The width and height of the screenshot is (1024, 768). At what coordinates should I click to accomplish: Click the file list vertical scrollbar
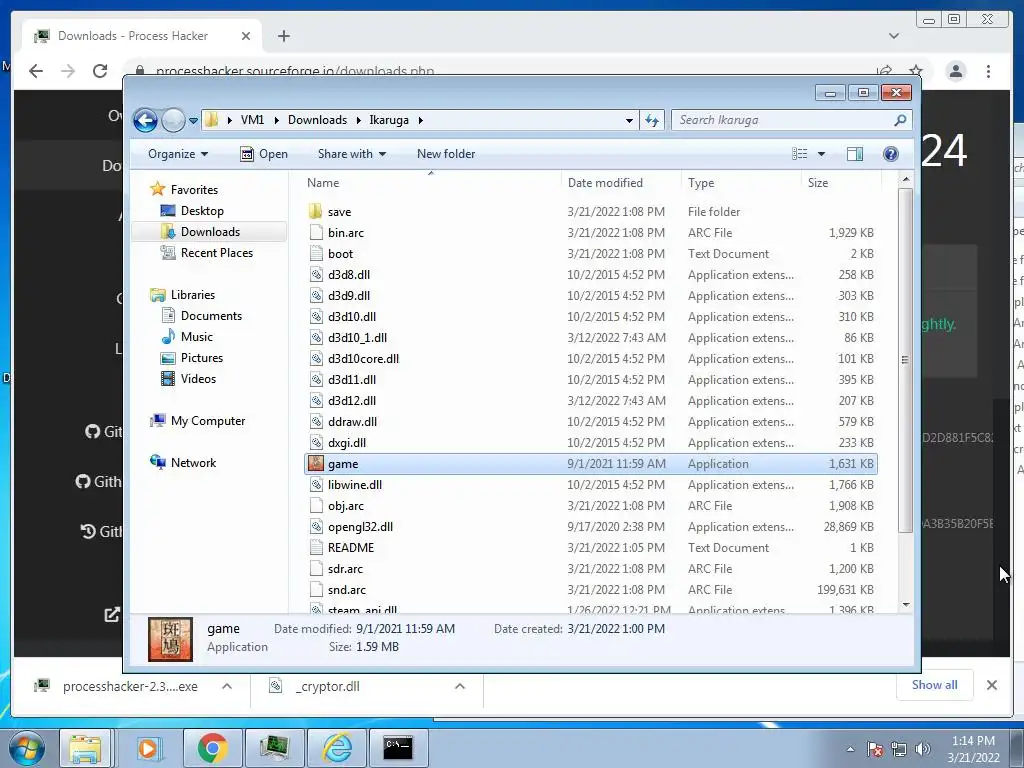click(x=905, y=359)
